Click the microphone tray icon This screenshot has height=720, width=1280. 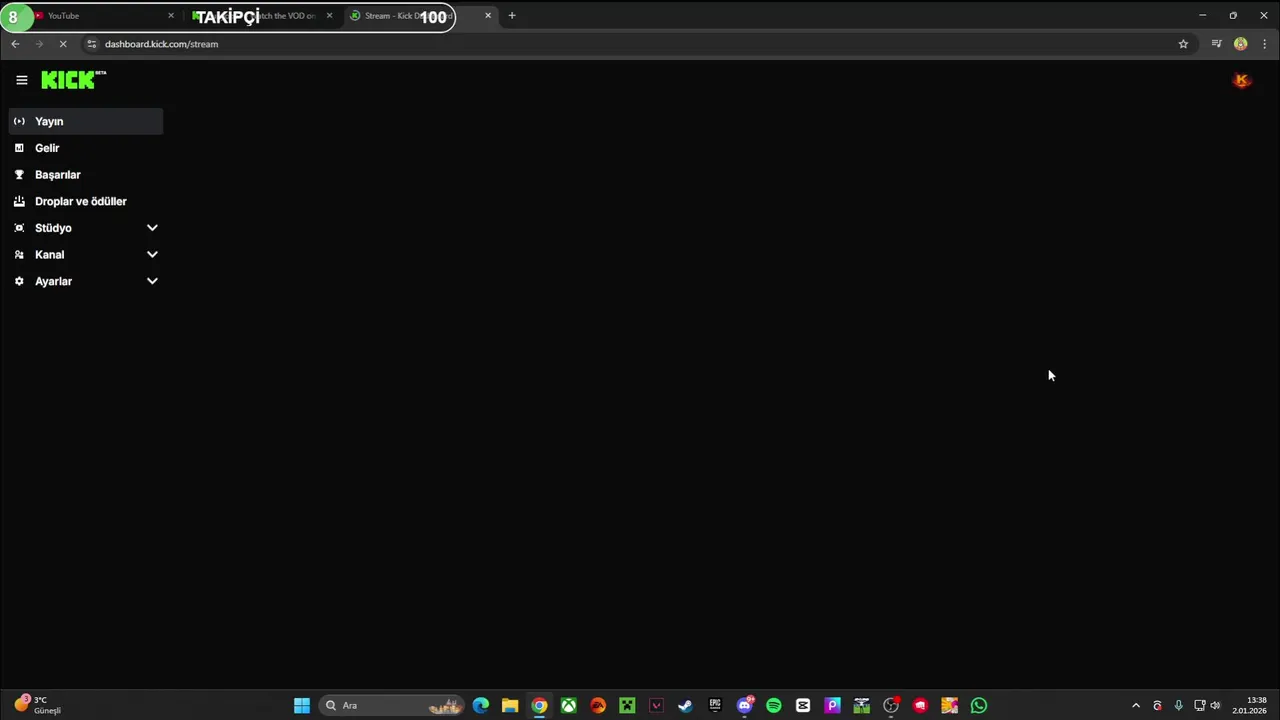point(1178,706)
